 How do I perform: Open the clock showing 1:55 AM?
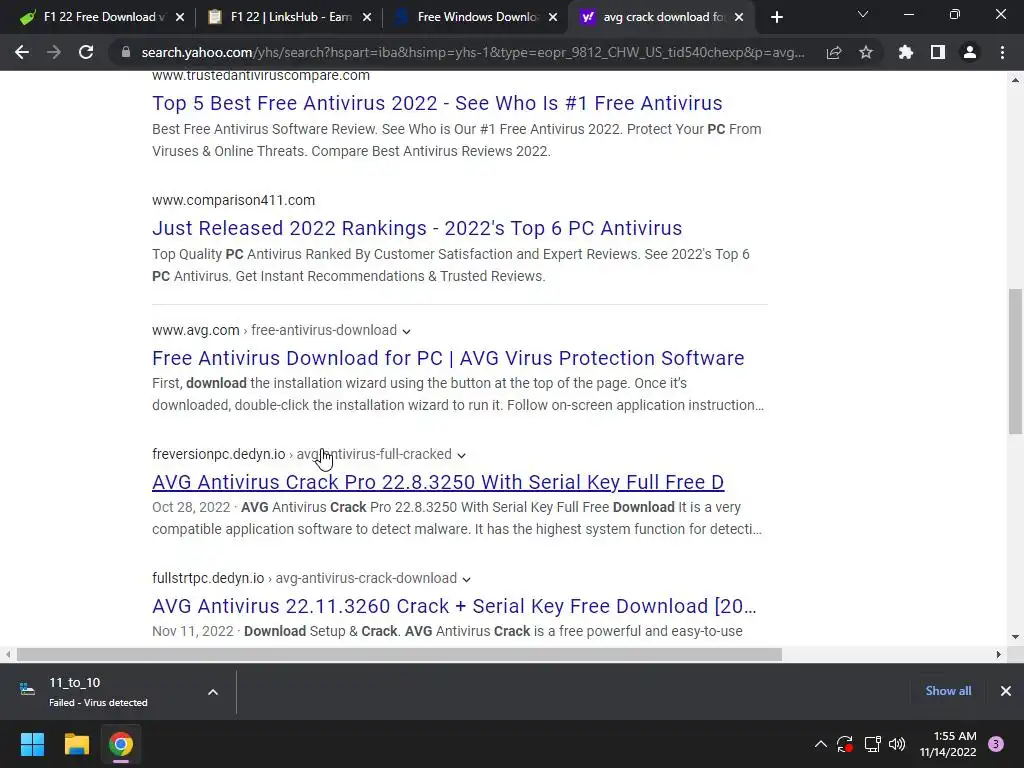pos(948,744)
